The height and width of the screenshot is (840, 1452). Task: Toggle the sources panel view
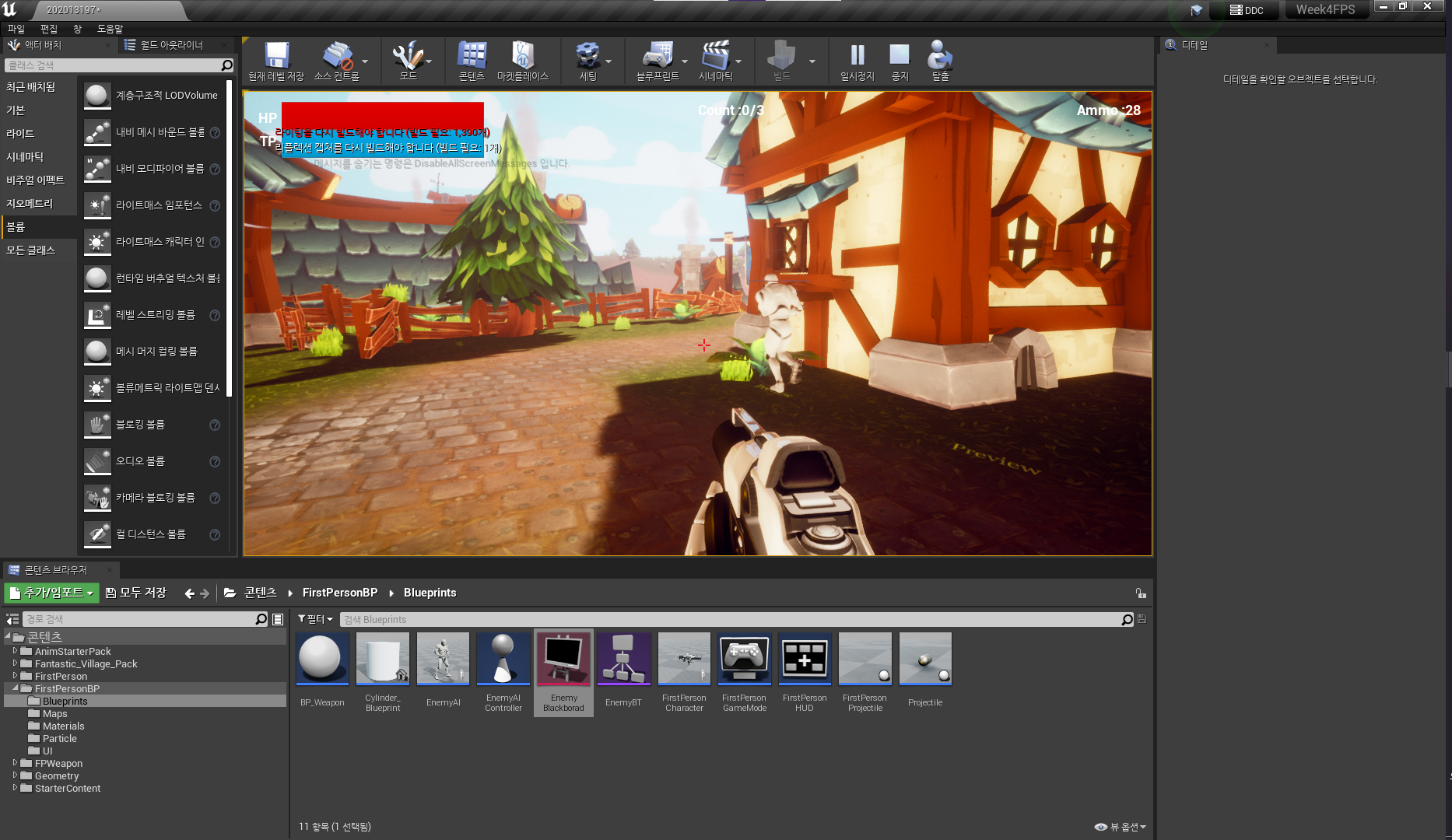coord(12,619)
